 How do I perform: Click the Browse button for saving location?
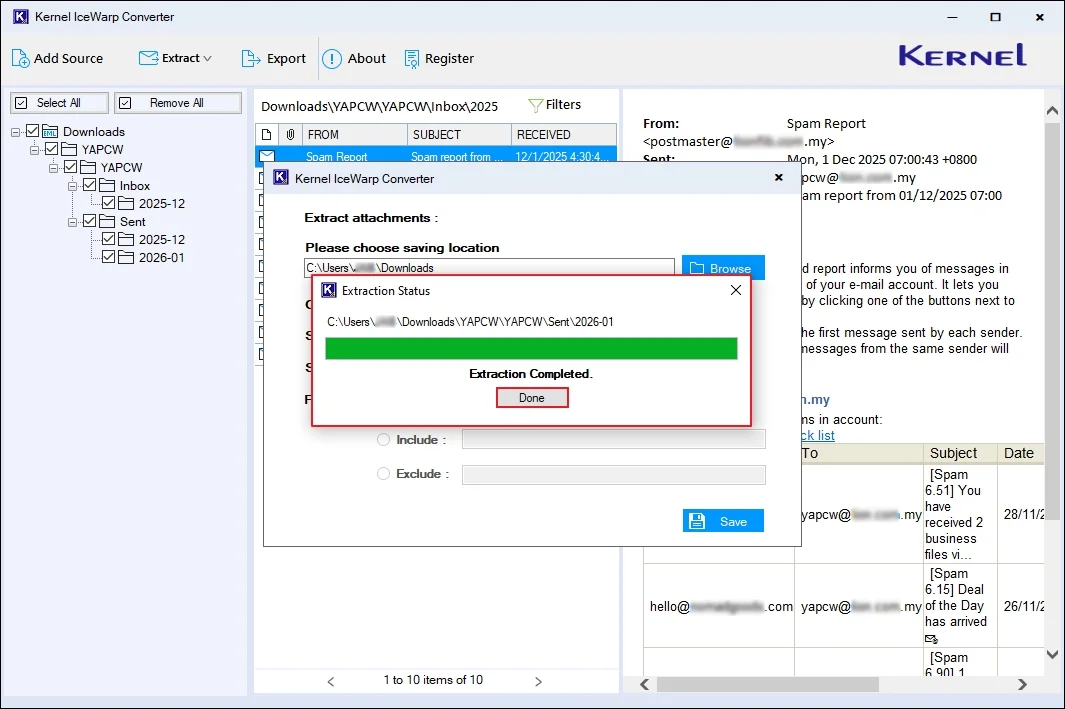pos(722,267)
